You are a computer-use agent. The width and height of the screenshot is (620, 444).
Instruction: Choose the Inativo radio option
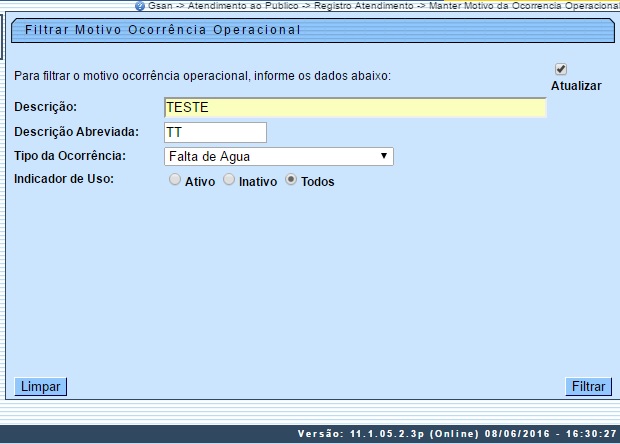click(x=229, y=179)
